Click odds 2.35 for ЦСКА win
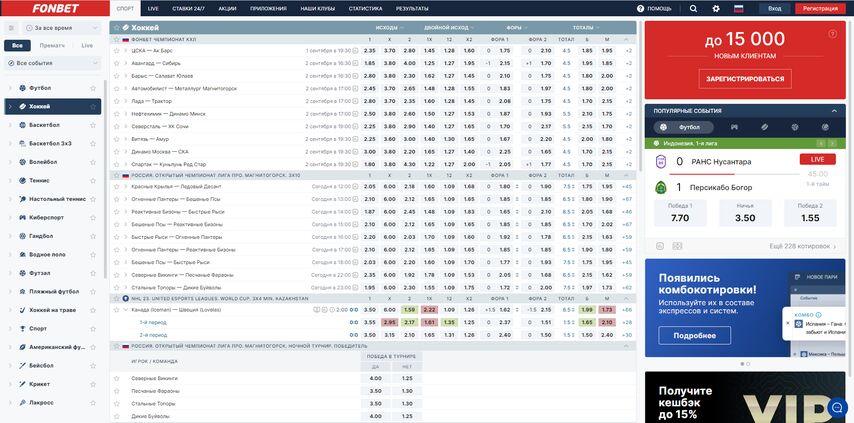 pyautogui.click(x=369, y=51)
